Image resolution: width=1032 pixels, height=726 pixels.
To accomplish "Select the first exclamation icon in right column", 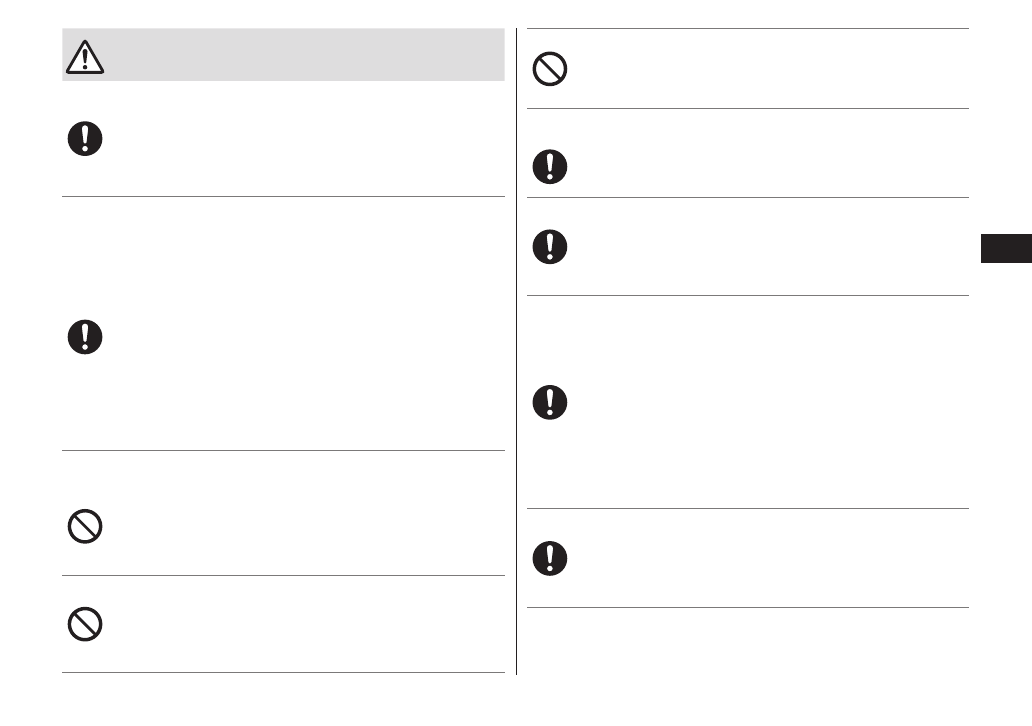I will pos(549,167).
